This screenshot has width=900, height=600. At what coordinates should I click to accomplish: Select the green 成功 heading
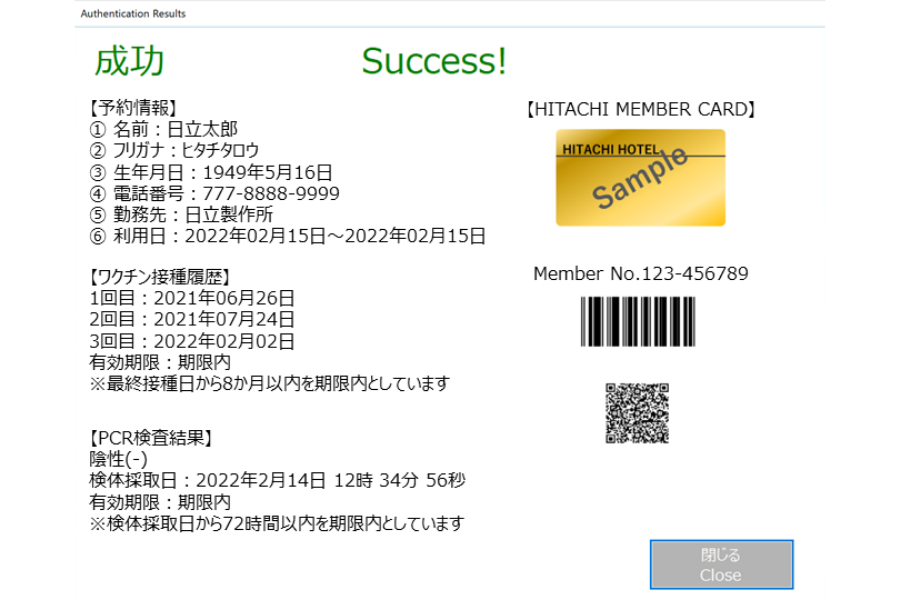[129, 61]
